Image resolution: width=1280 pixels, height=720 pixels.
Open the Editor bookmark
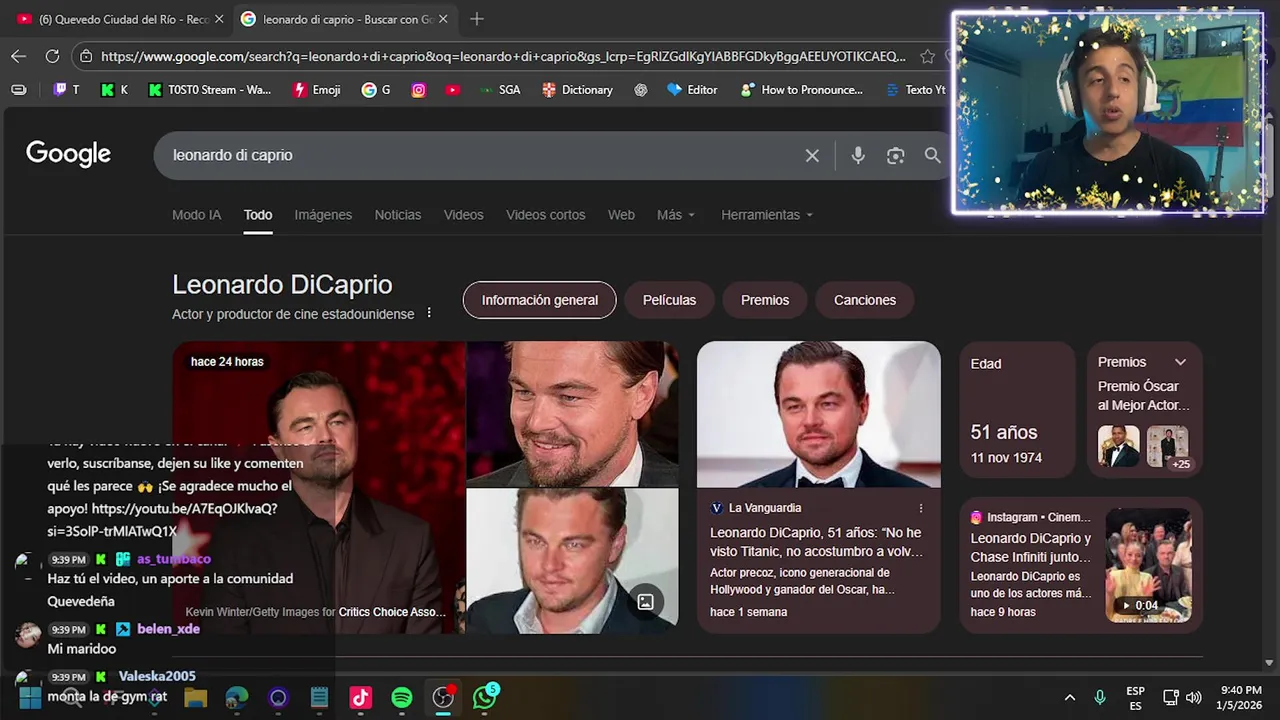[692, 89]
